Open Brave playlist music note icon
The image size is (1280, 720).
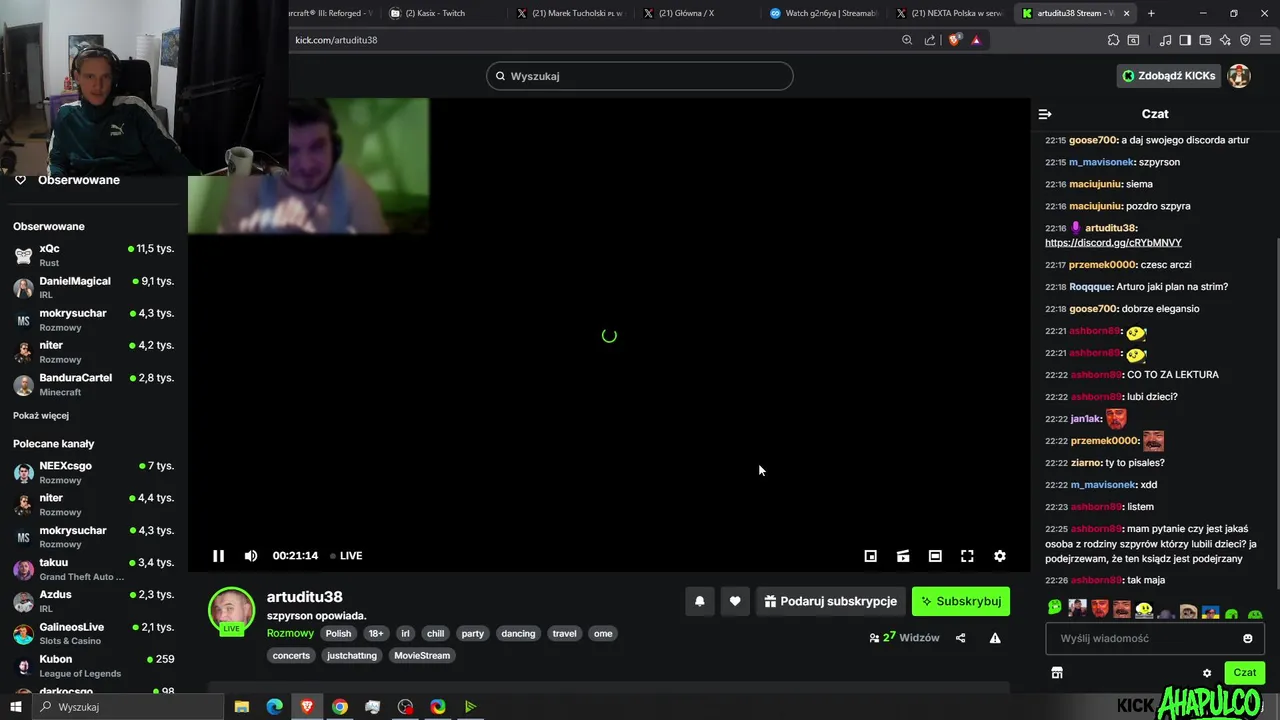[1166, 40]
